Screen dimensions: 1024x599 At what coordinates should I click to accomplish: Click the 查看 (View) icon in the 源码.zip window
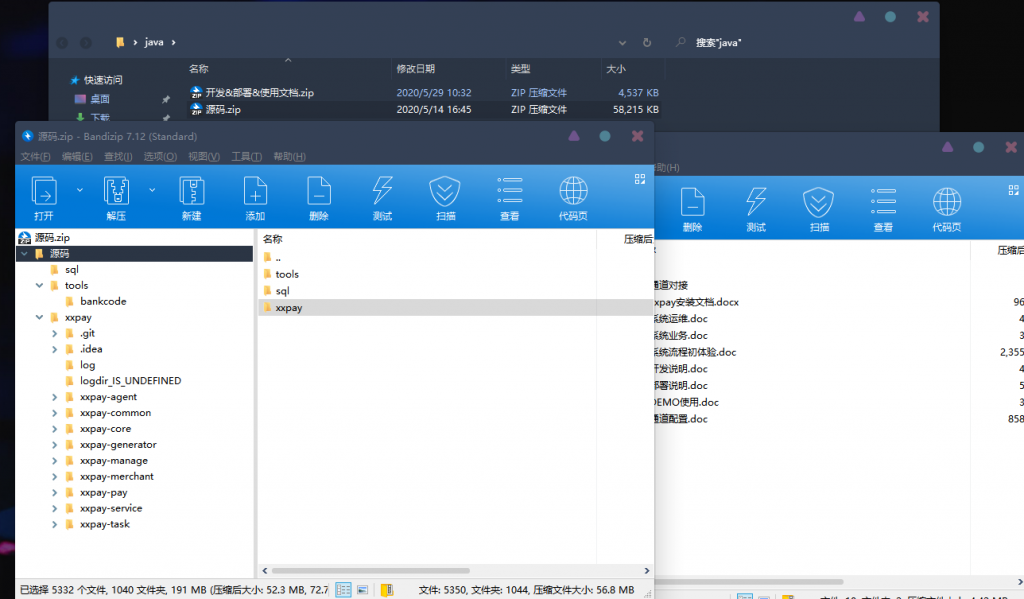click(x=509, y=192)
